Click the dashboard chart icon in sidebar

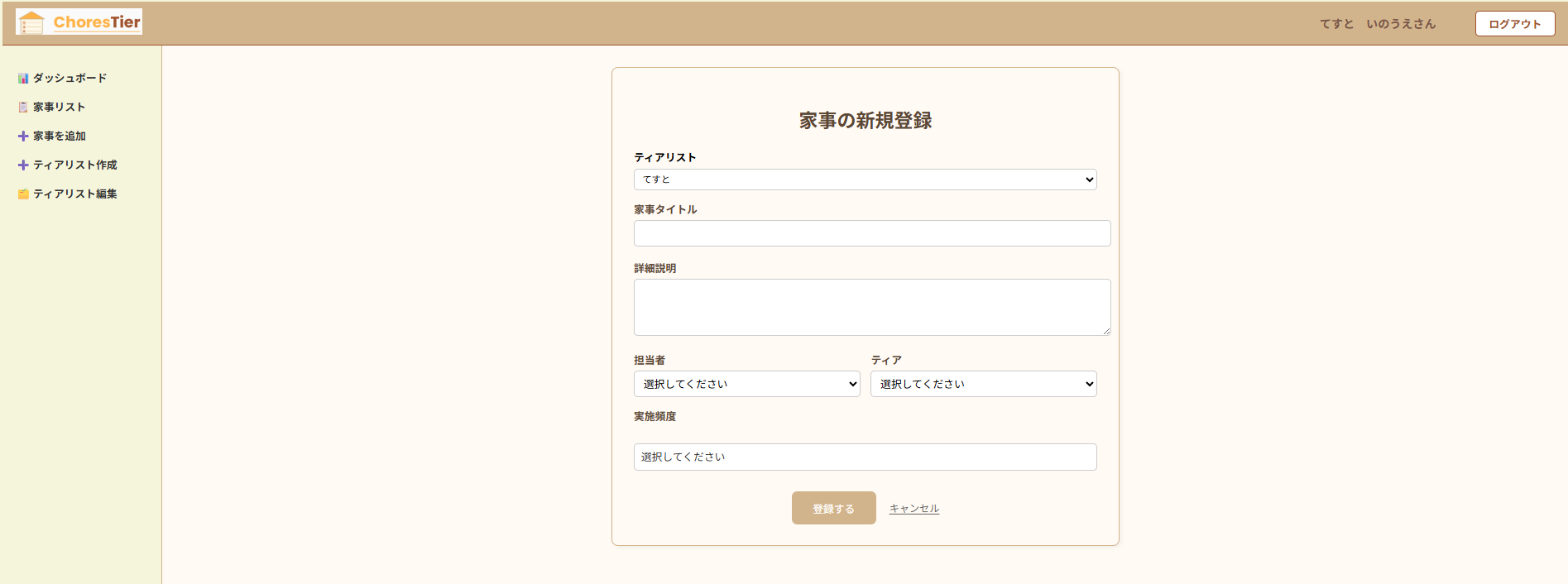pos(23,79)
